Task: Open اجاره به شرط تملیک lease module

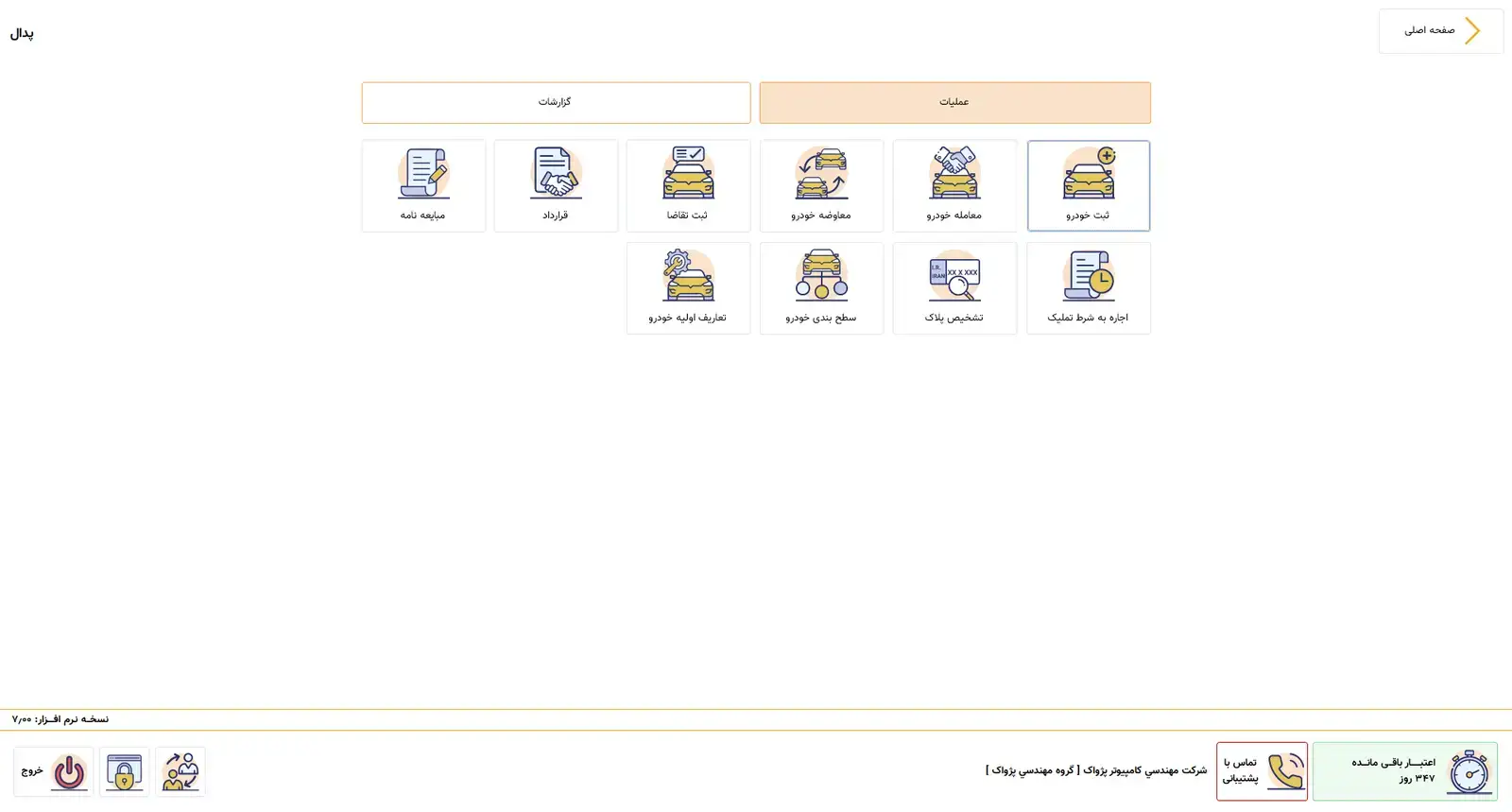Action: coord(1088,287)
